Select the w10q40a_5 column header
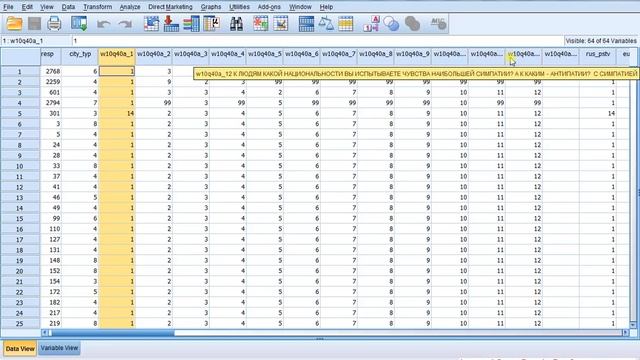Image resolution: width=640 pixels, height=360 pixels. coord(265,57)
